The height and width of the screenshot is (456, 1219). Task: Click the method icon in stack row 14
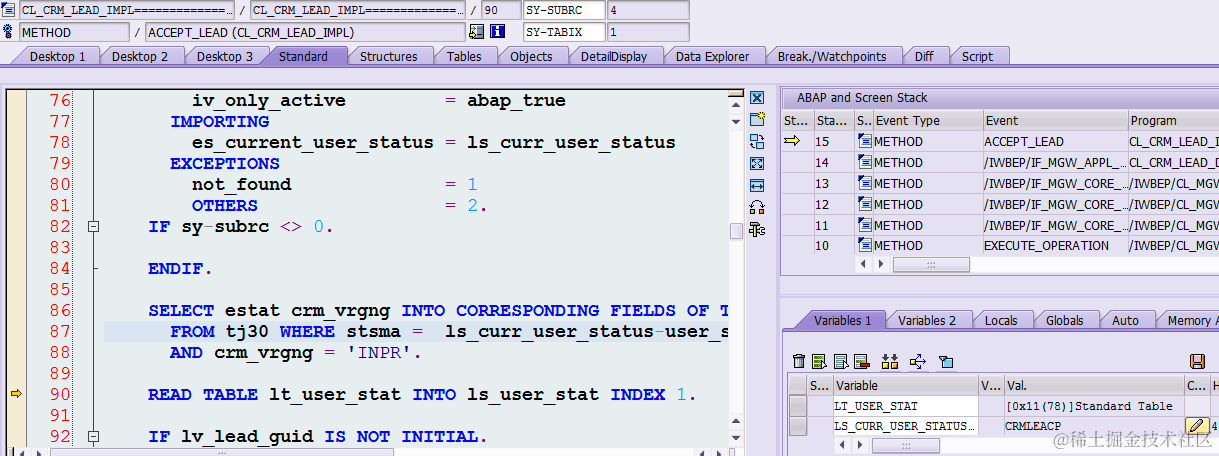(x=864, y=162)
